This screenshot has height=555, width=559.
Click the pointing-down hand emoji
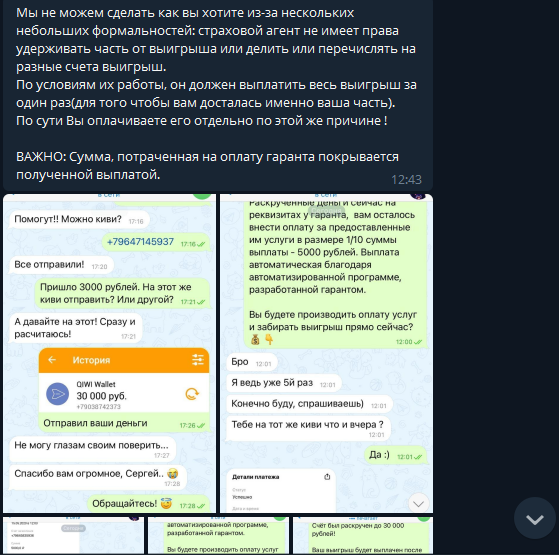tap(269, 339)
